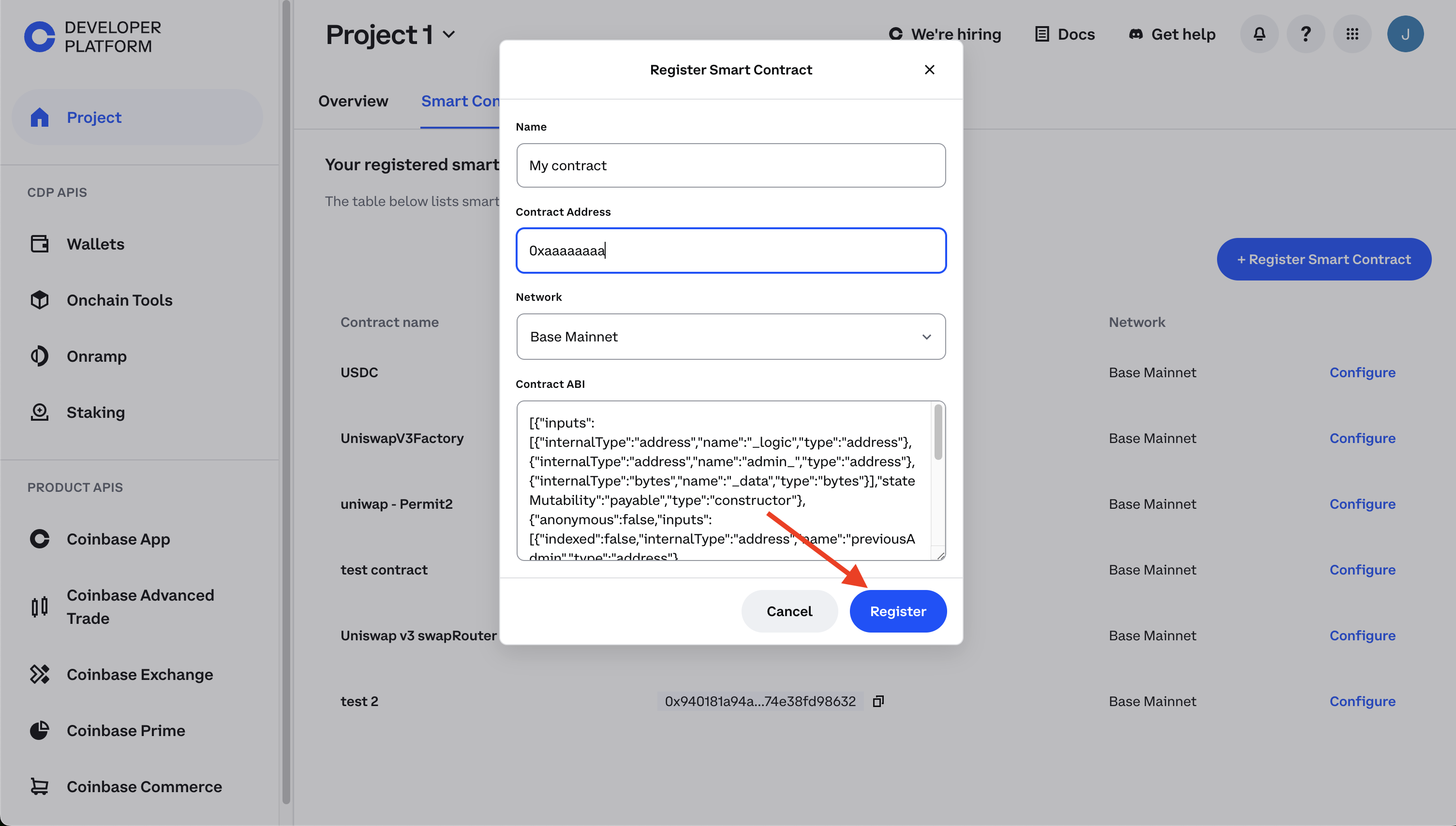Image resolution: width=1456 pixels, height=826 pixels.
Task: Select the Smart Contracts tab
Action: [460, 101]
